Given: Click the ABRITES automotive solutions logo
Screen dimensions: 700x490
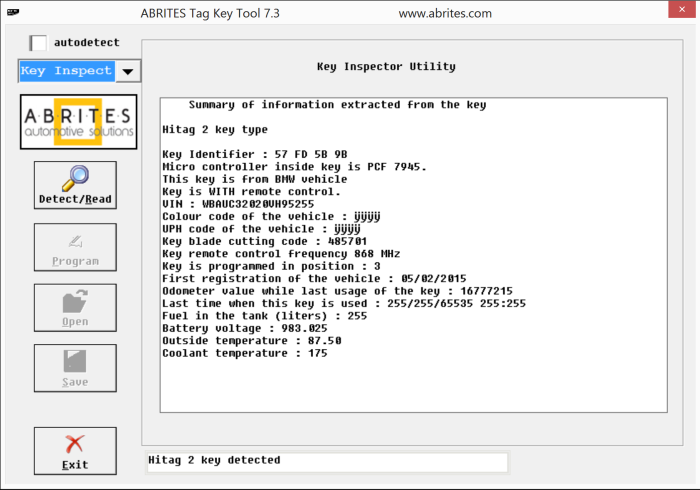Looking at the screenshot, I should click(x=79, y=121).
